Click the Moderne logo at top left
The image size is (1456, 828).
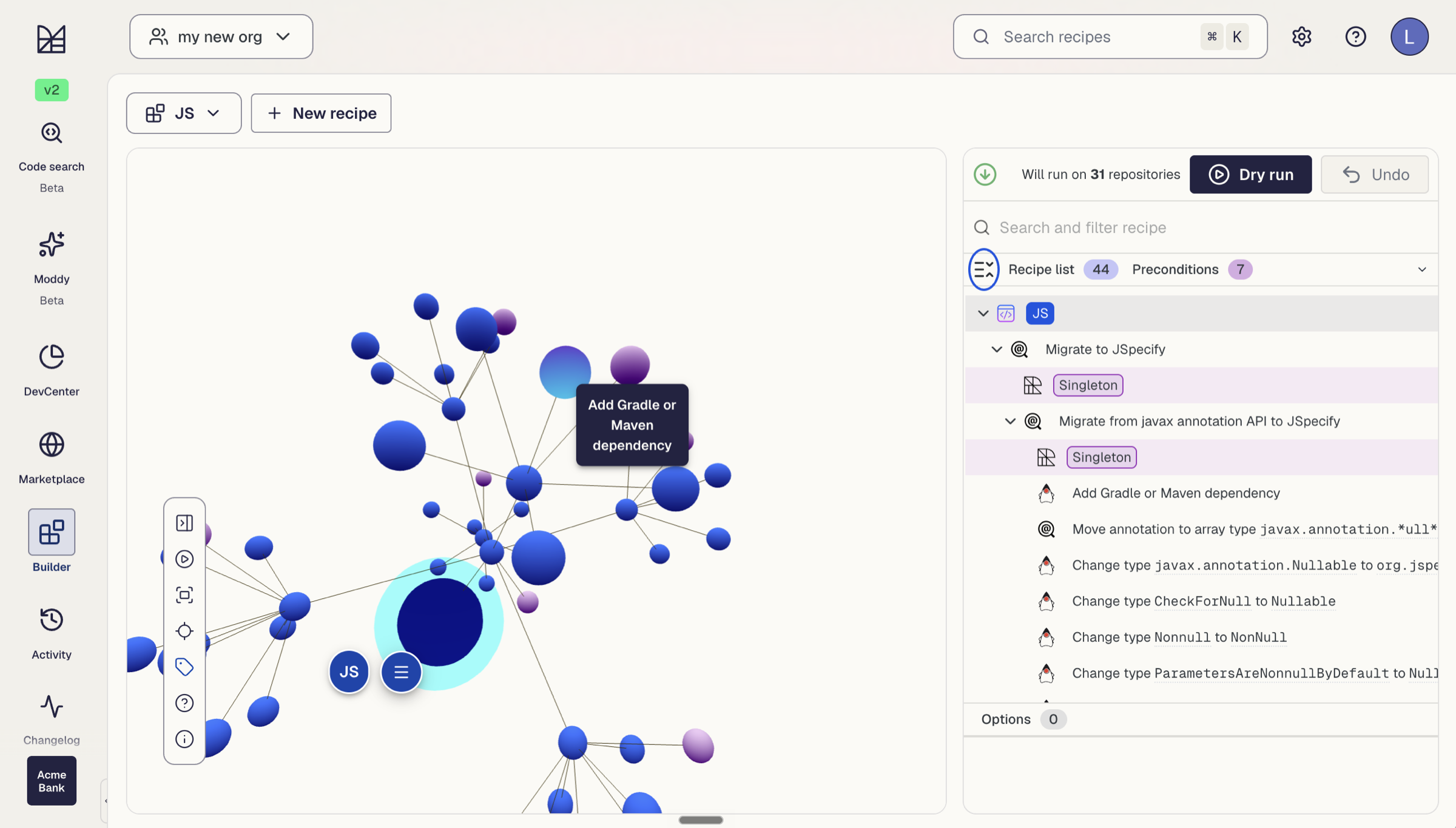pyautogui.click(x=51, y=39)
